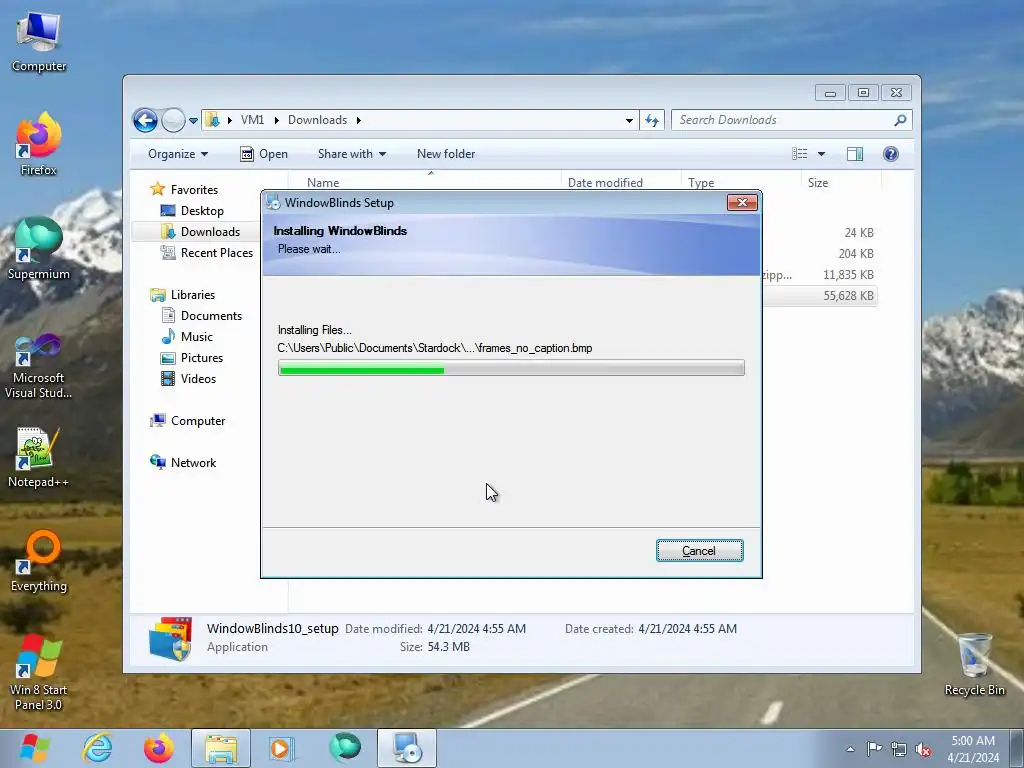Image resolution: width=1024 pixels, height=768 pixels.
Task: Open Everything search desktop shortcut
Action: (39, 561)
